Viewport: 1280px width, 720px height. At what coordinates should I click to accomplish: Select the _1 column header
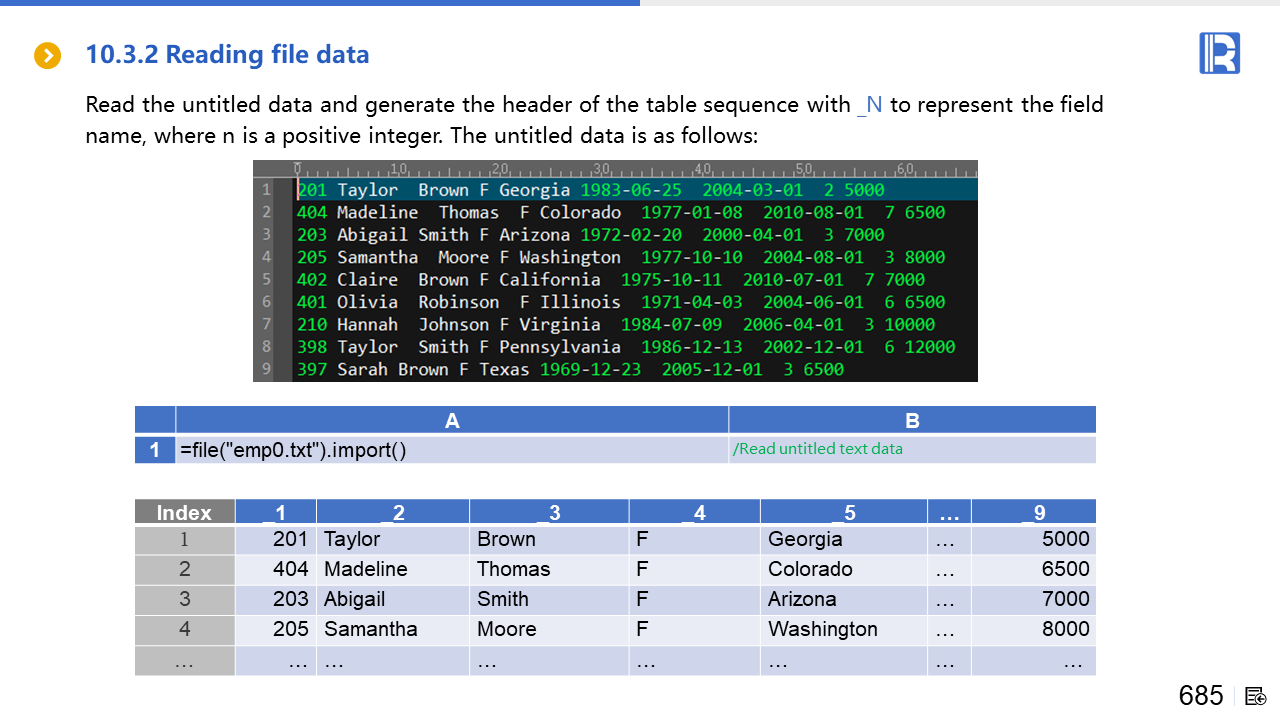[x=275, y=512]
